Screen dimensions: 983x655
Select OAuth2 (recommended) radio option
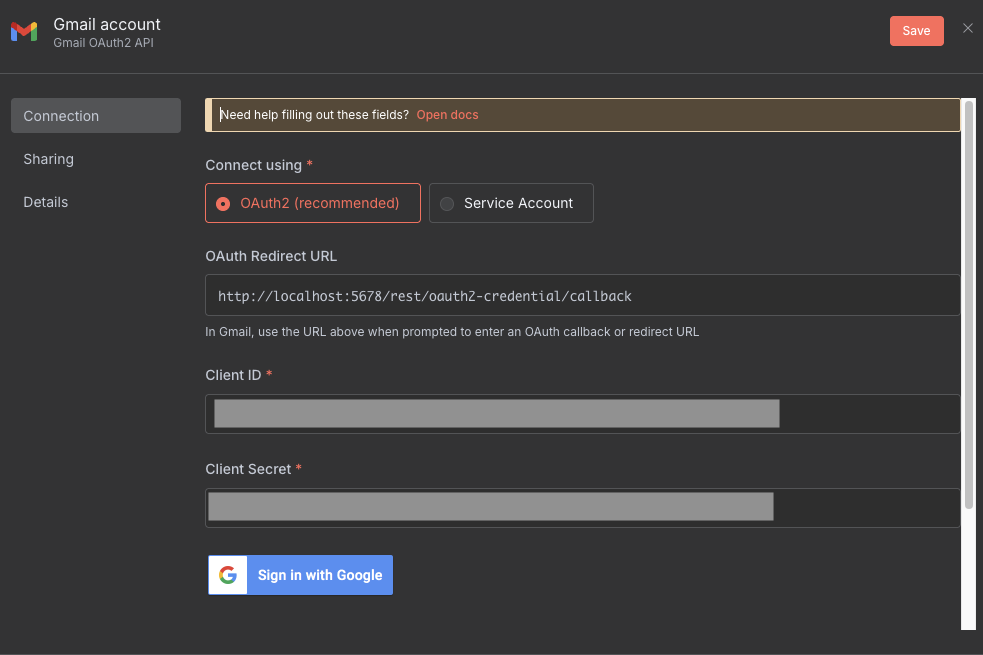click(x=313, y=203)
